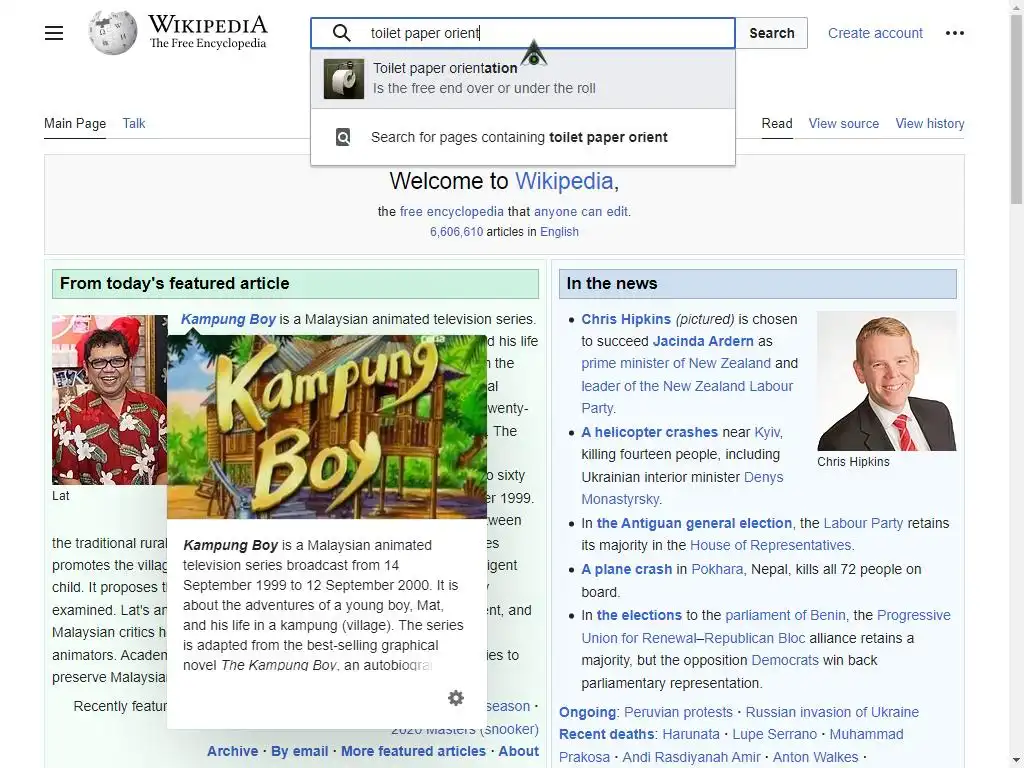Image resolution: width=1024 pixels, height=768 pixels.
Task: Open the House of Representatives link
Action: click(x=771, y=545)
